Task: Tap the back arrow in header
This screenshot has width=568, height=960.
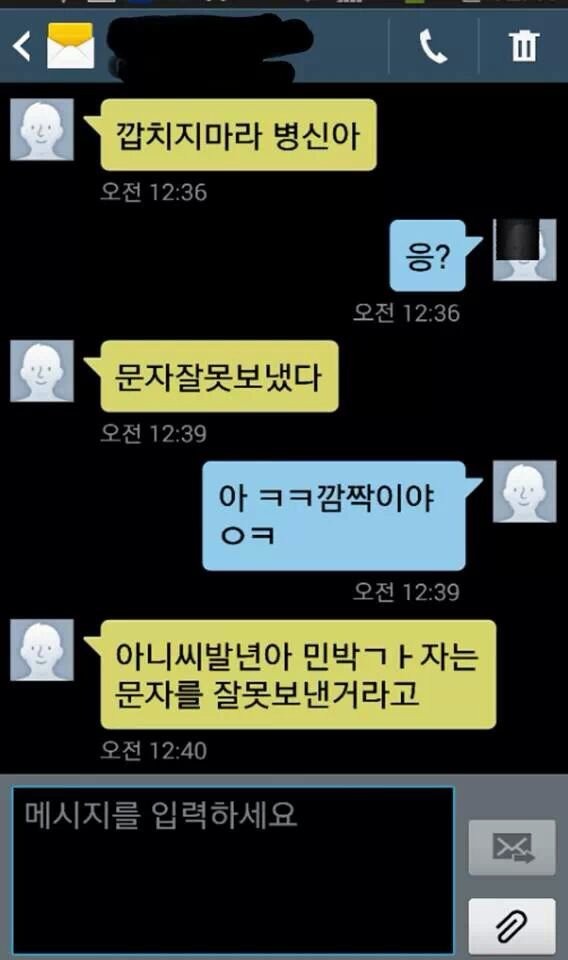Action: coord(22,46)
